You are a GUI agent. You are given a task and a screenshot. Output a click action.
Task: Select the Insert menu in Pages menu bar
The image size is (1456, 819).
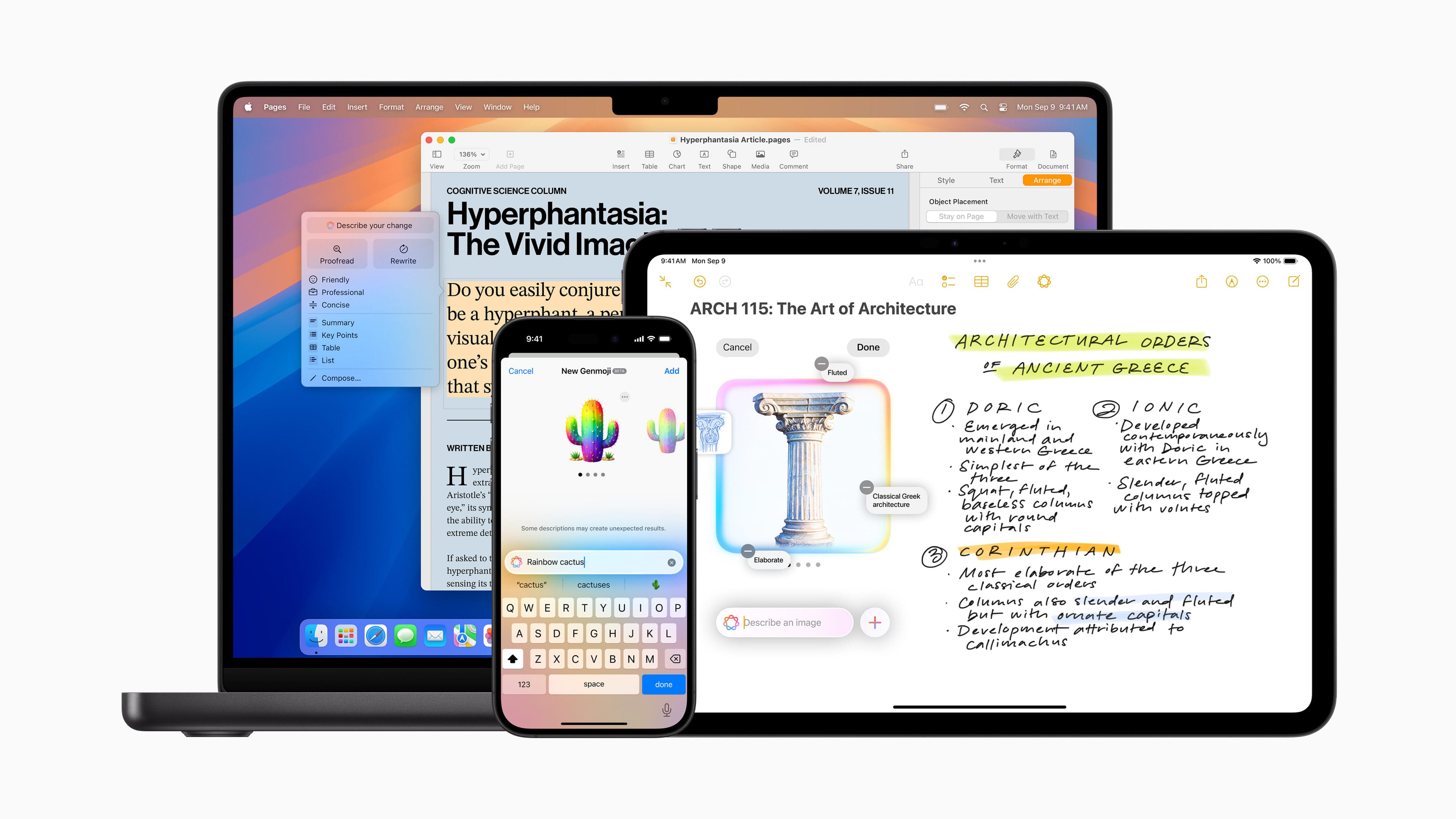tap(357, 107)
